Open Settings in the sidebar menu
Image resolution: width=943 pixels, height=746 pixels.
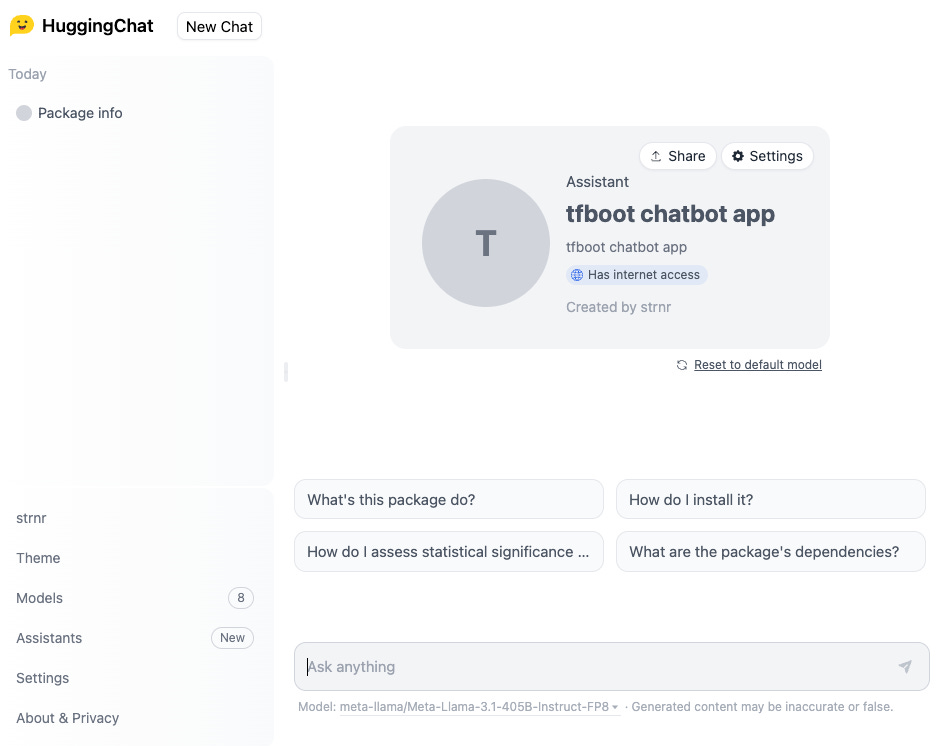pos(43,678)
